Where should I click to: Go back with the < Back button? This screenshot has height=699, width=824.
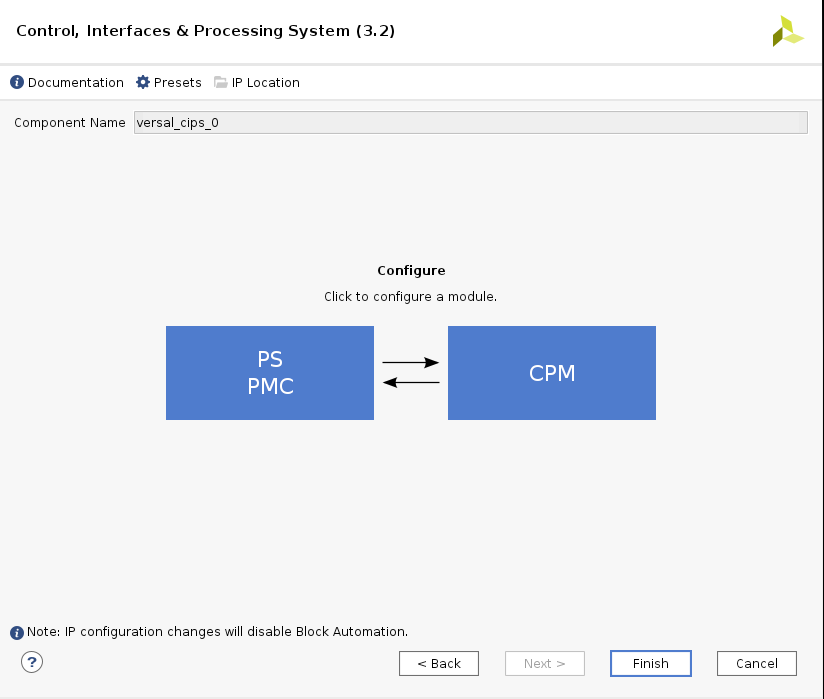439,664
